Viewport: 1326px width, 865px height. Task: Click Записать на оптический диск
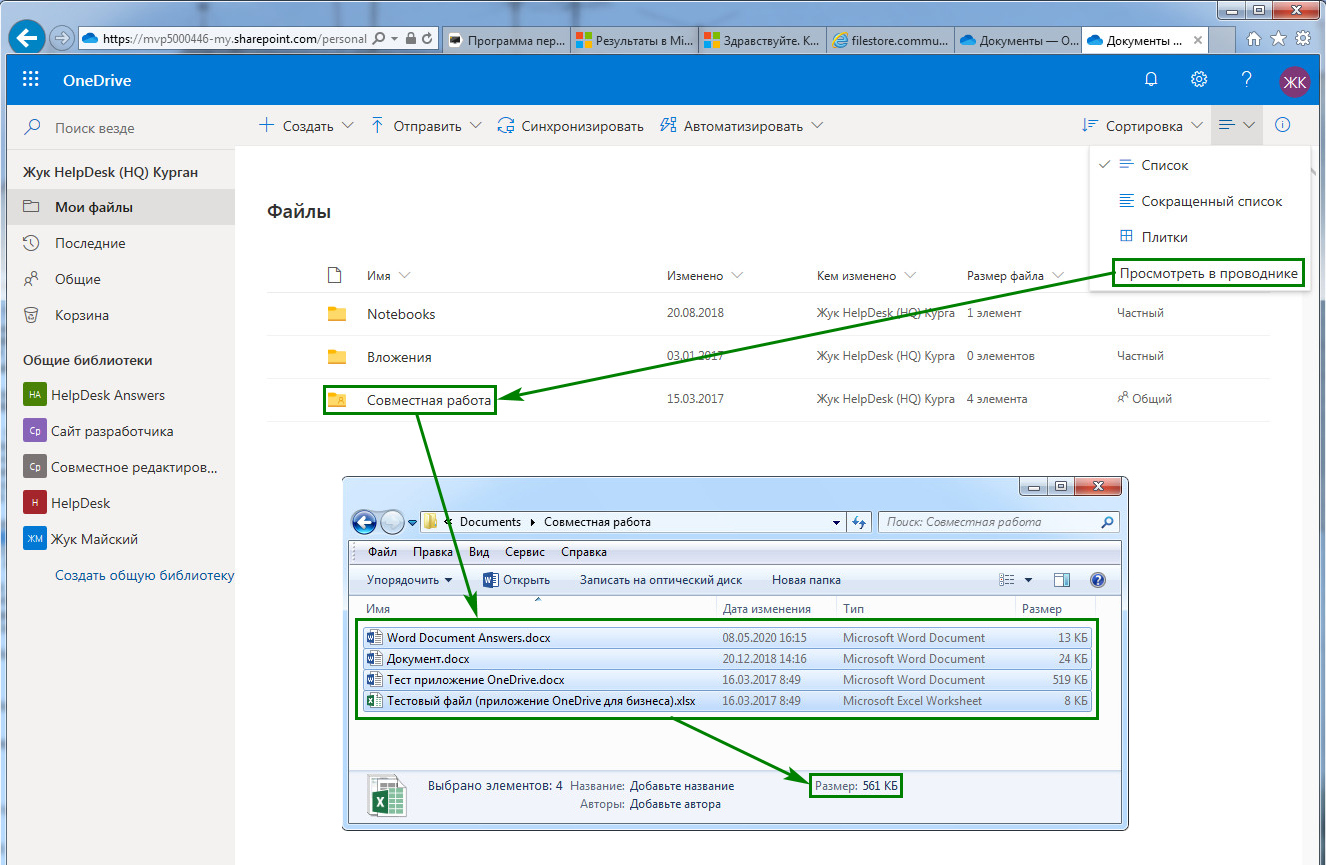pyautogui.click(x=661, y=580)
